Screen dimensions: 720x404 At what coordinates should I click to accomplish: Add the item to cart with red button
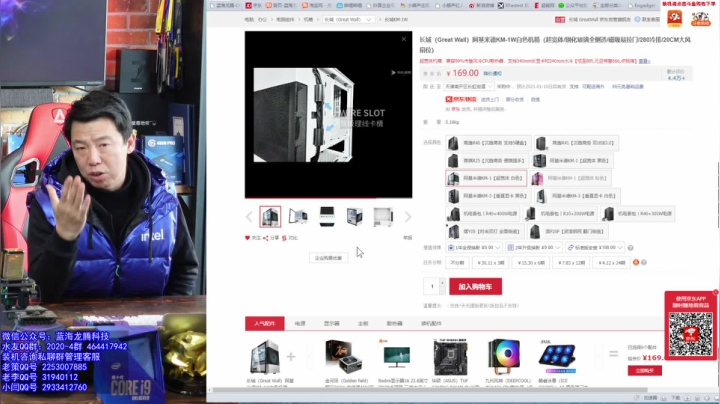(x=475, y=286)
